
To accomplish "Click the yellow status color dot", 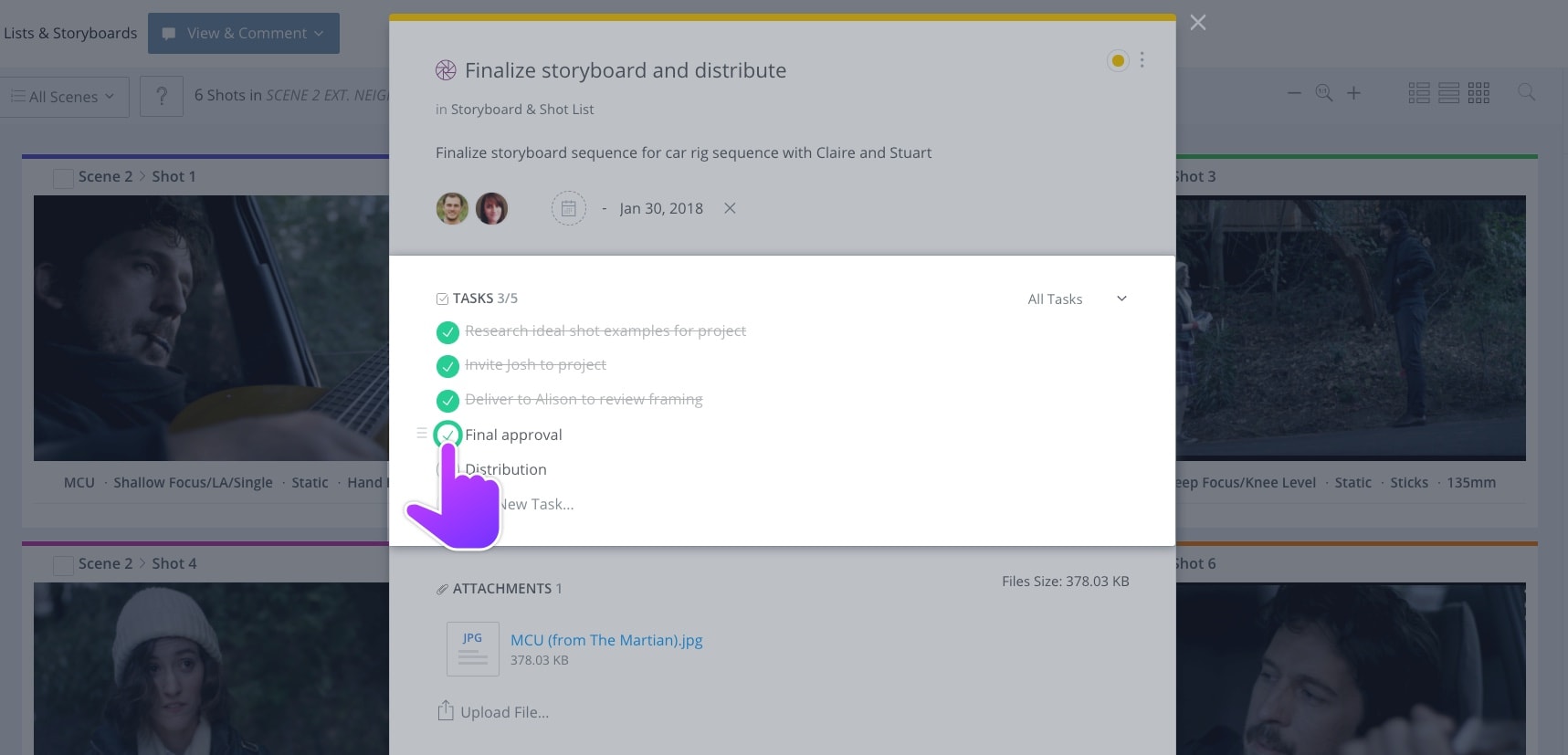I will (x=1117, y=61).
